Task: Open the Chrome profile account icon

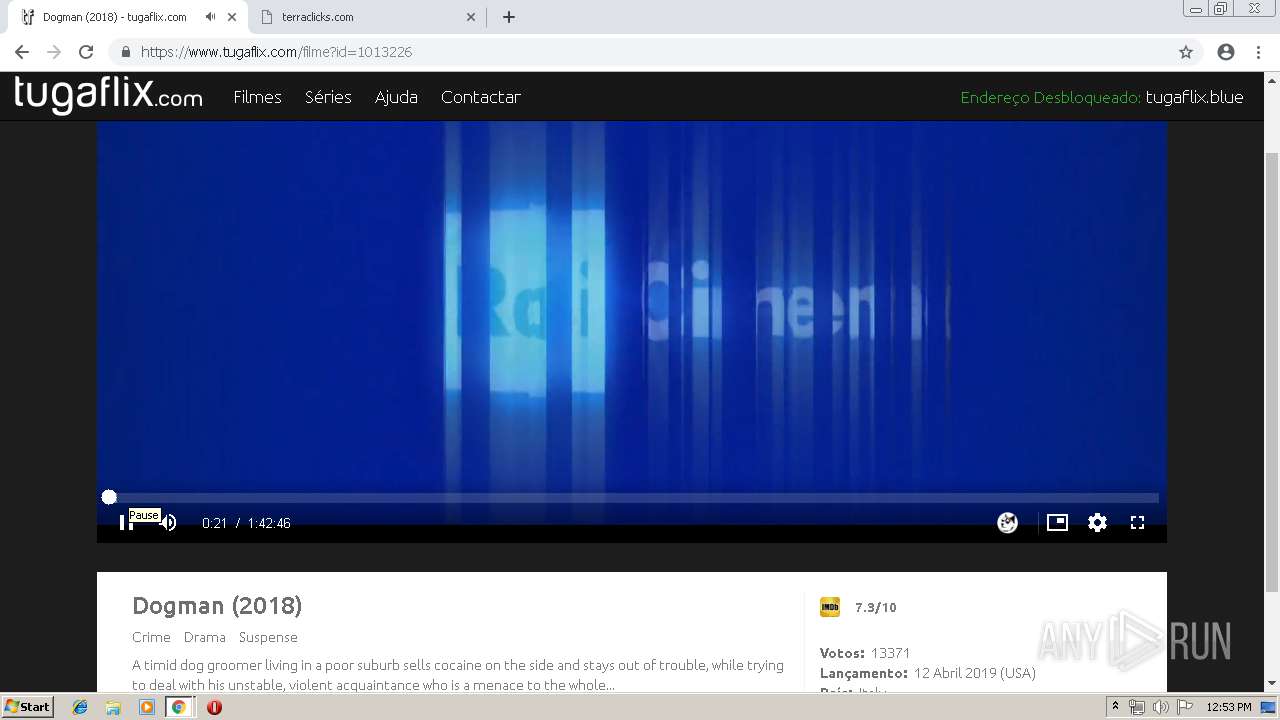Action: click(1226, 52)
